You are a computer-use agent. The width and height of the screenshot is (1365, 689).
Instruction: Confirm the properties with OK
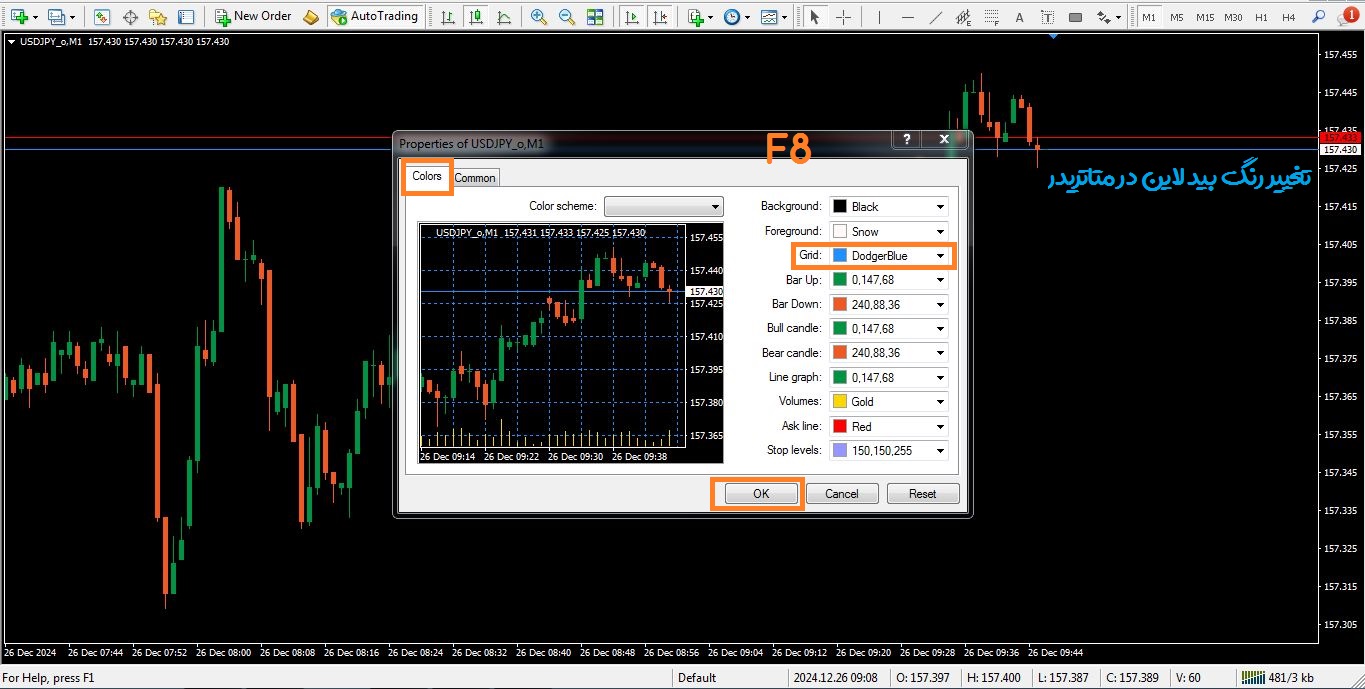click(761, 493)
